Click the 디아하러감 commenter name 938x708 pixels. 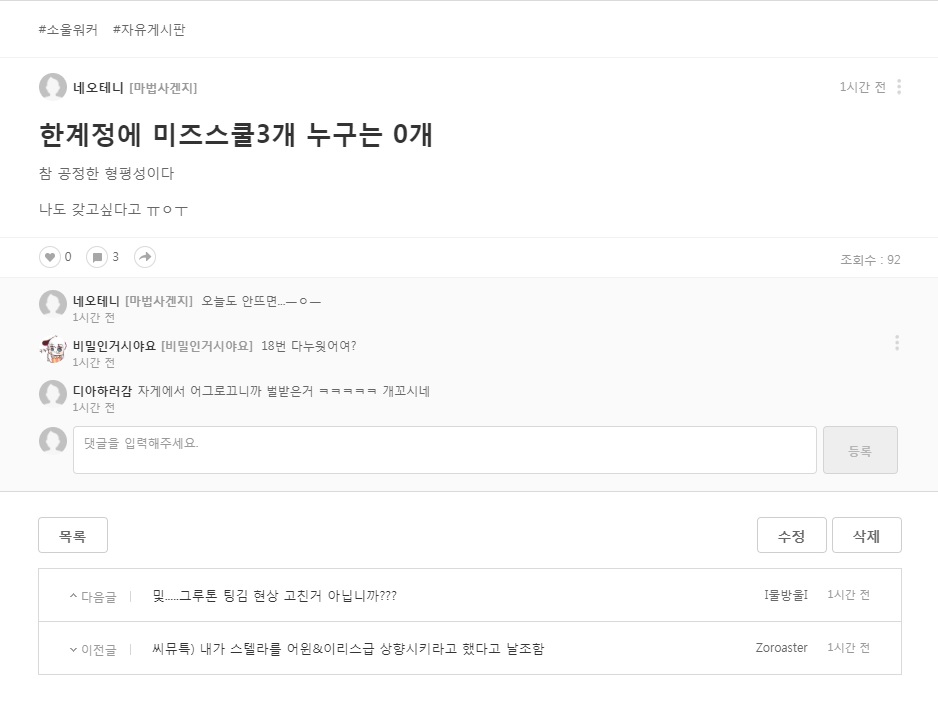(x=102, y=391)
